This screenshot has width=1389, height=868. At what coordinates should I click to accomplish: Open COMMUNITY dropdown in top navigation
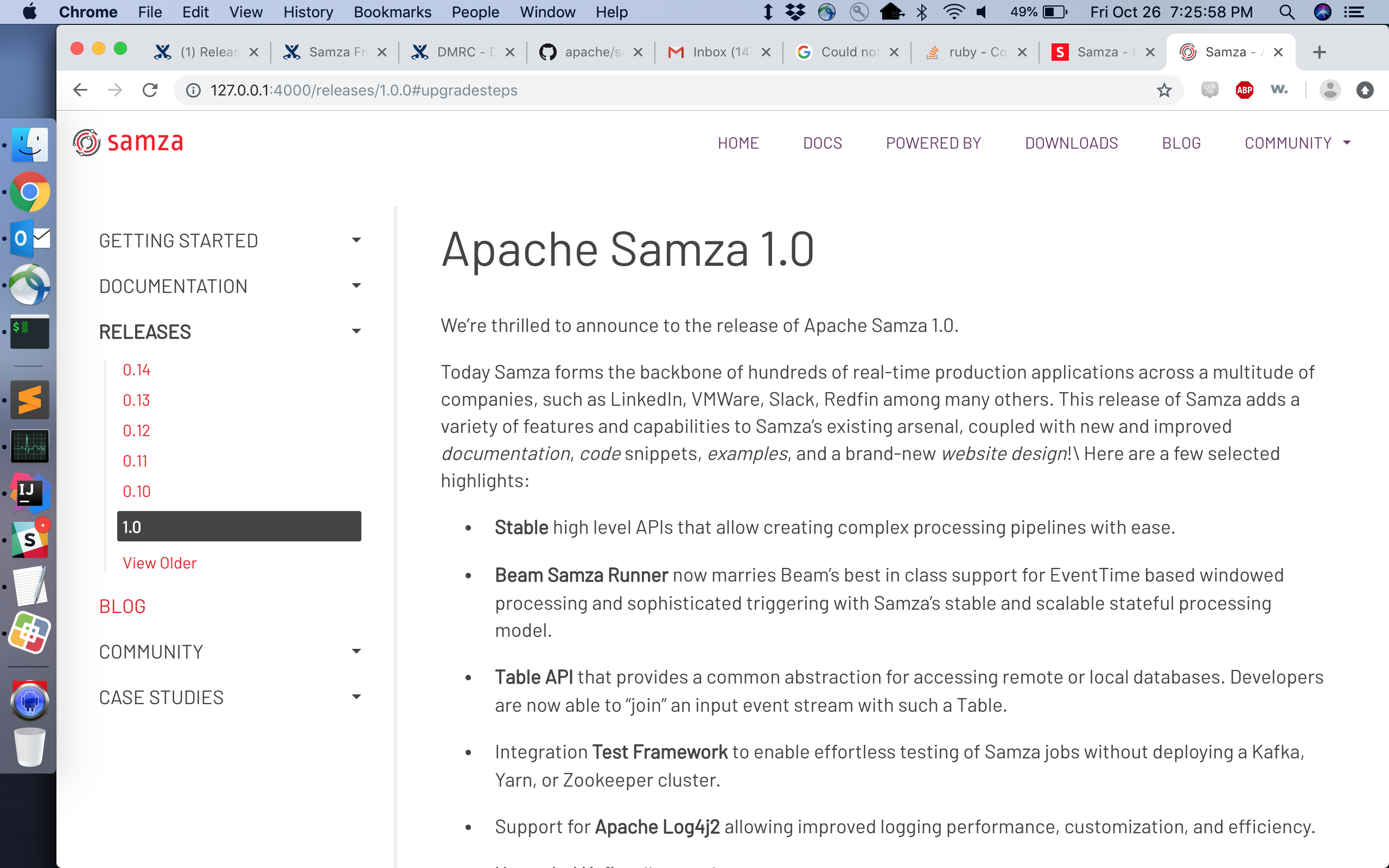click(1297, 143)
